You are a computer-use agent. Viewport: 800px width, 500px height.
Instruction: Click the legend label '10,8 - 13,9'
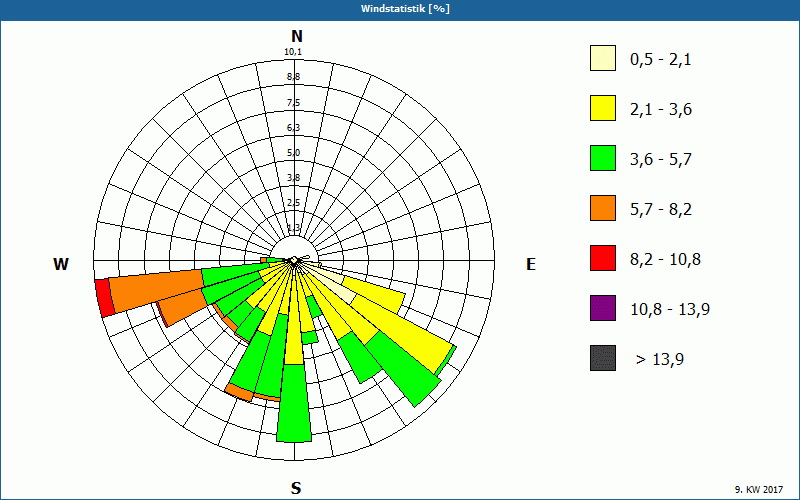(x=670, y=310)
